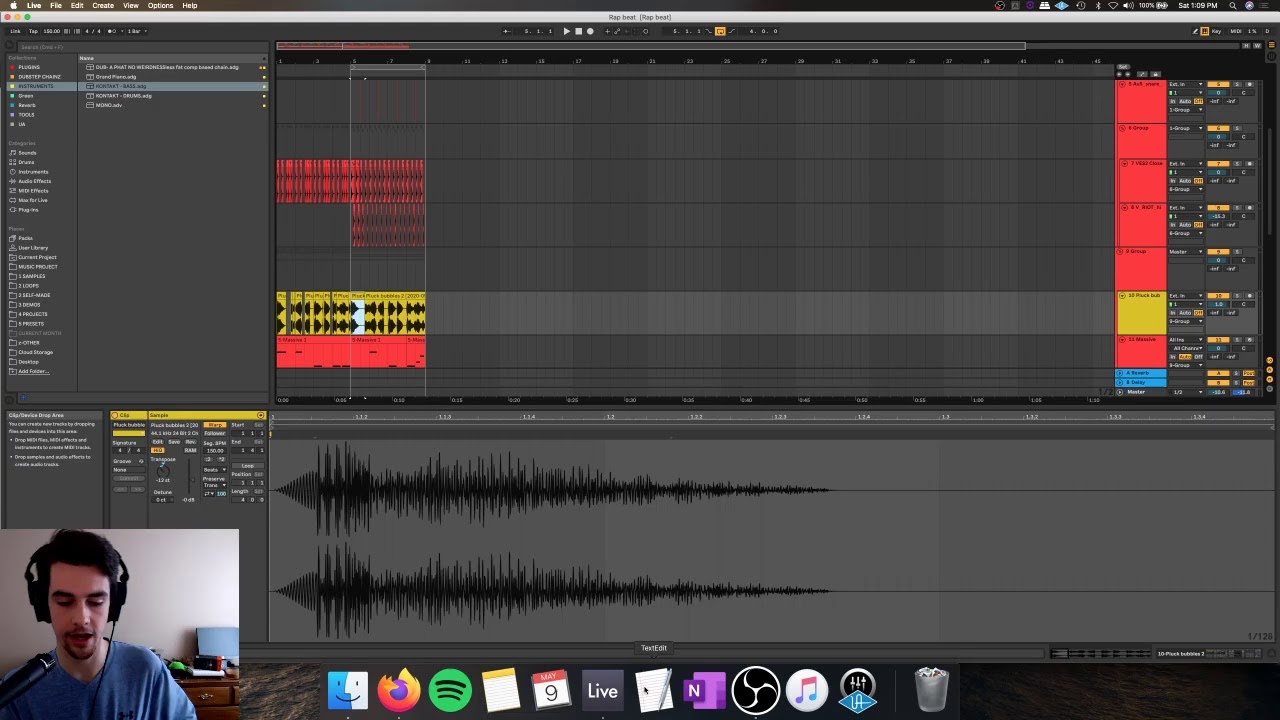
Task: Select the Sounds category in browser
Action: click(x=27, y=153)
